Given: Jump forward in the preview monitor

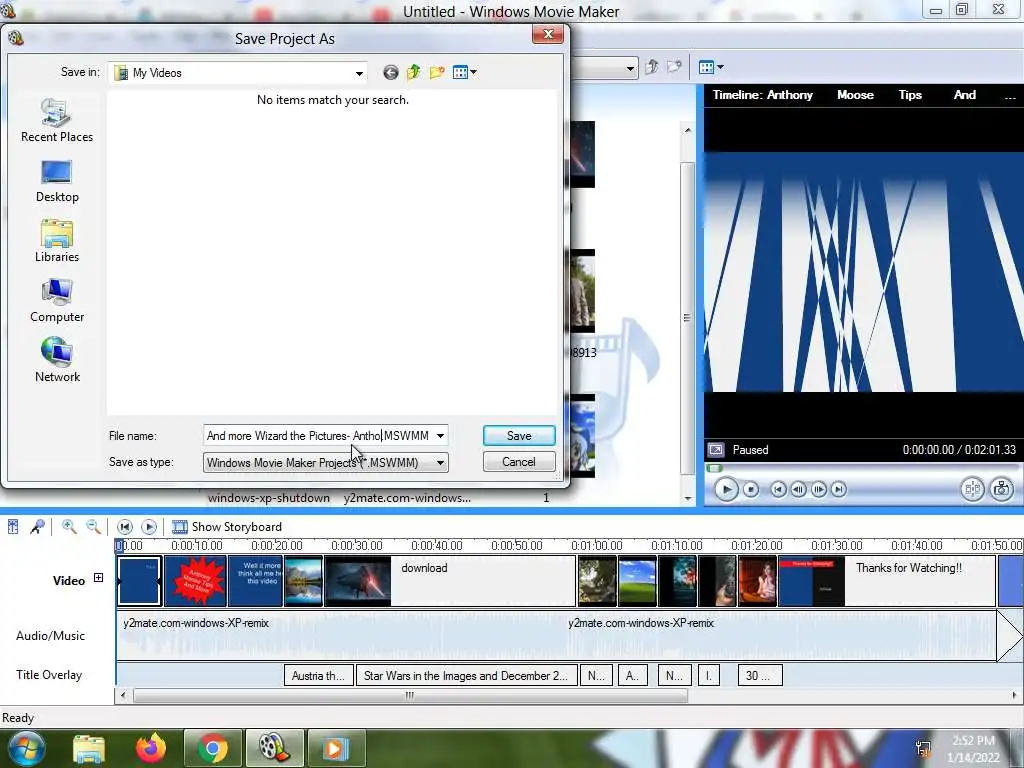Looking at the screenshot, I should (839, 489).
